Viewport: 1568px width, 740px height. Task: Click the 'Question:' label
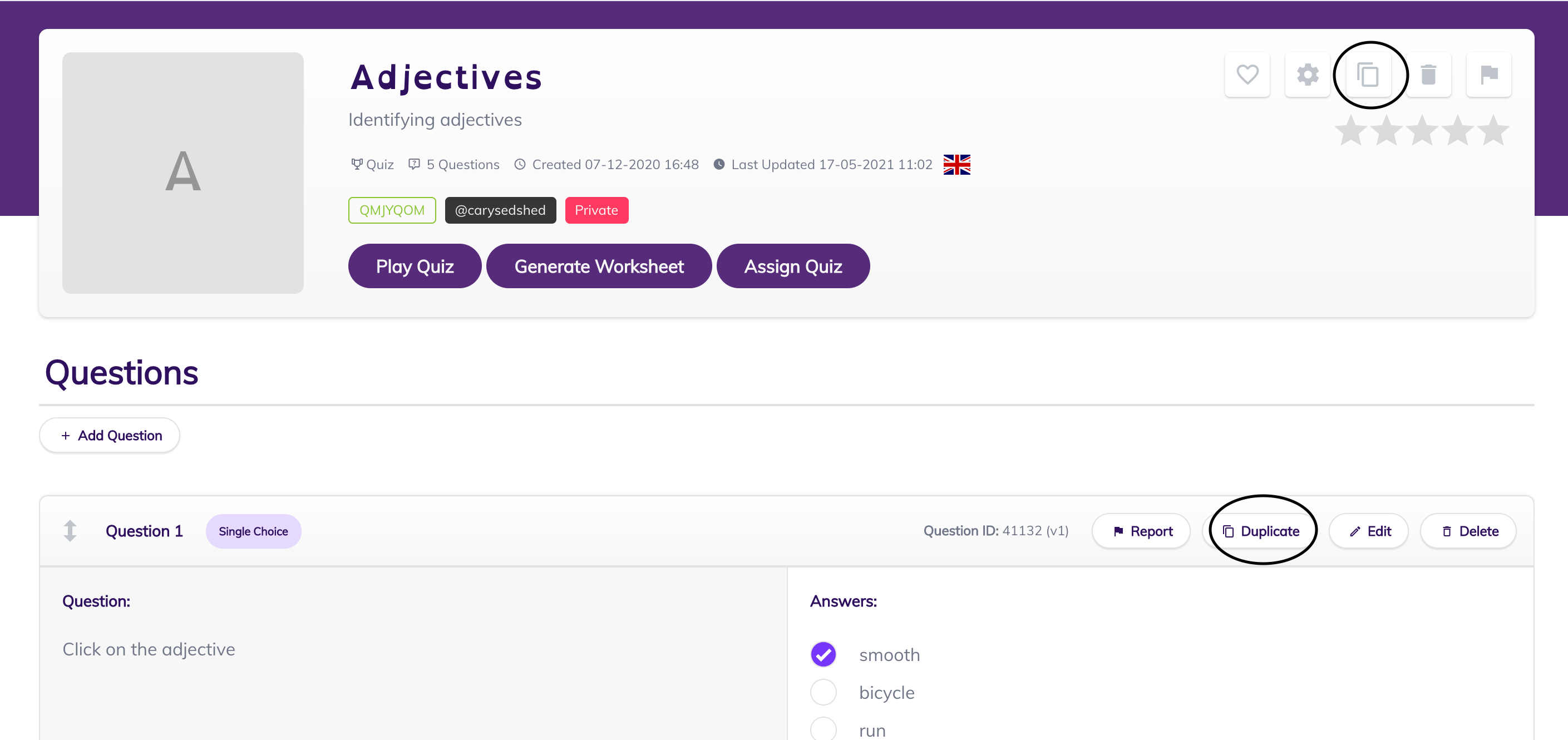(96, 601)
